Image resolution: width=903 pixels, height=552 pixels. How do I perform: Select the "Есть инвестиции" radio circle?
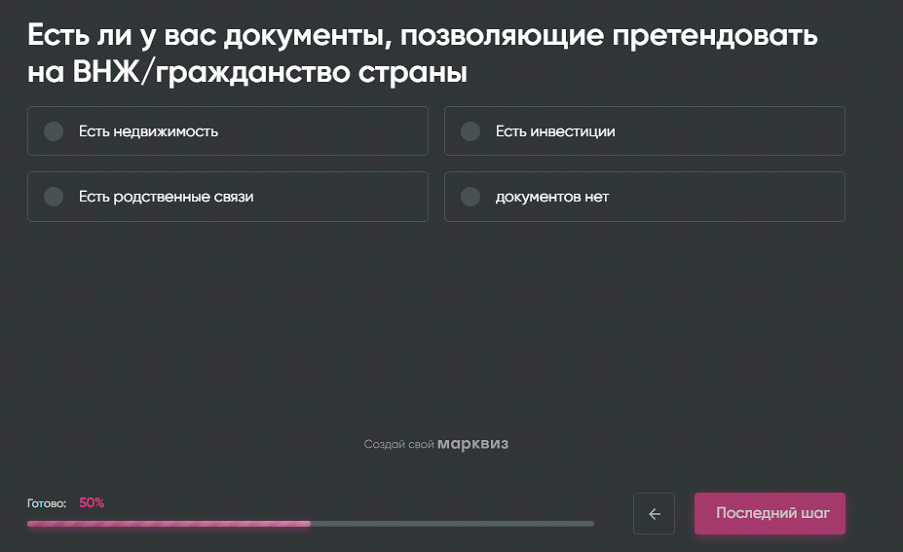pos(470,131)
